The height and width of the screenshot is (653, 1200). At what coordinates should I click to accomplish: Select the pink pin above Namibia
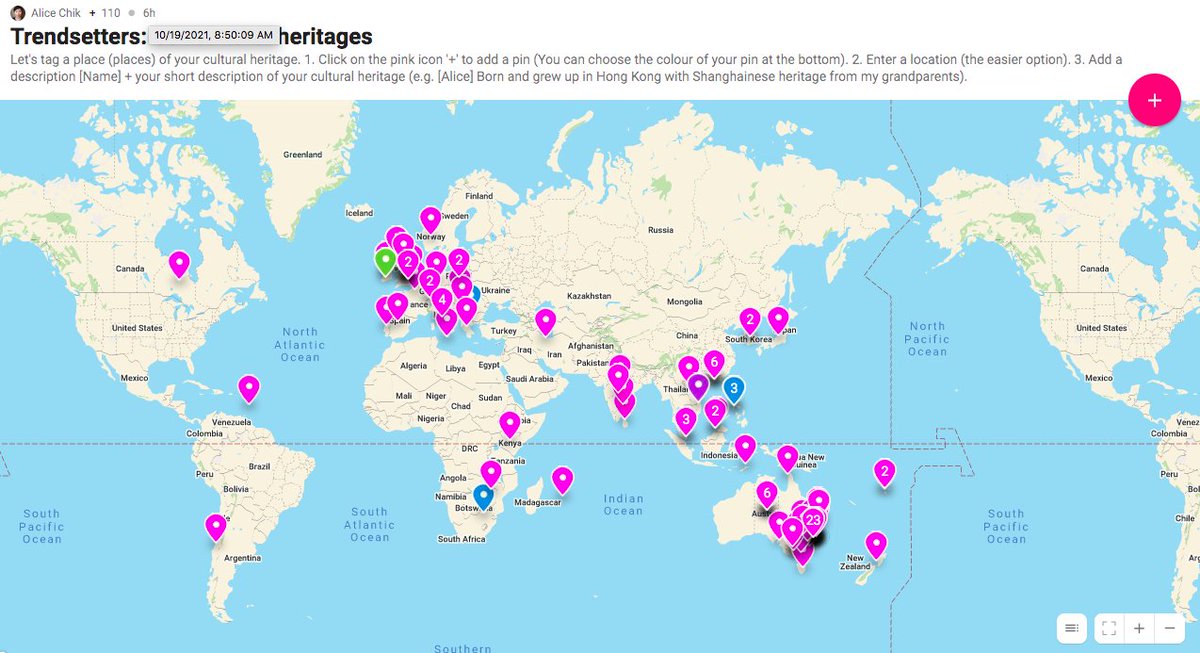(491, 472)
